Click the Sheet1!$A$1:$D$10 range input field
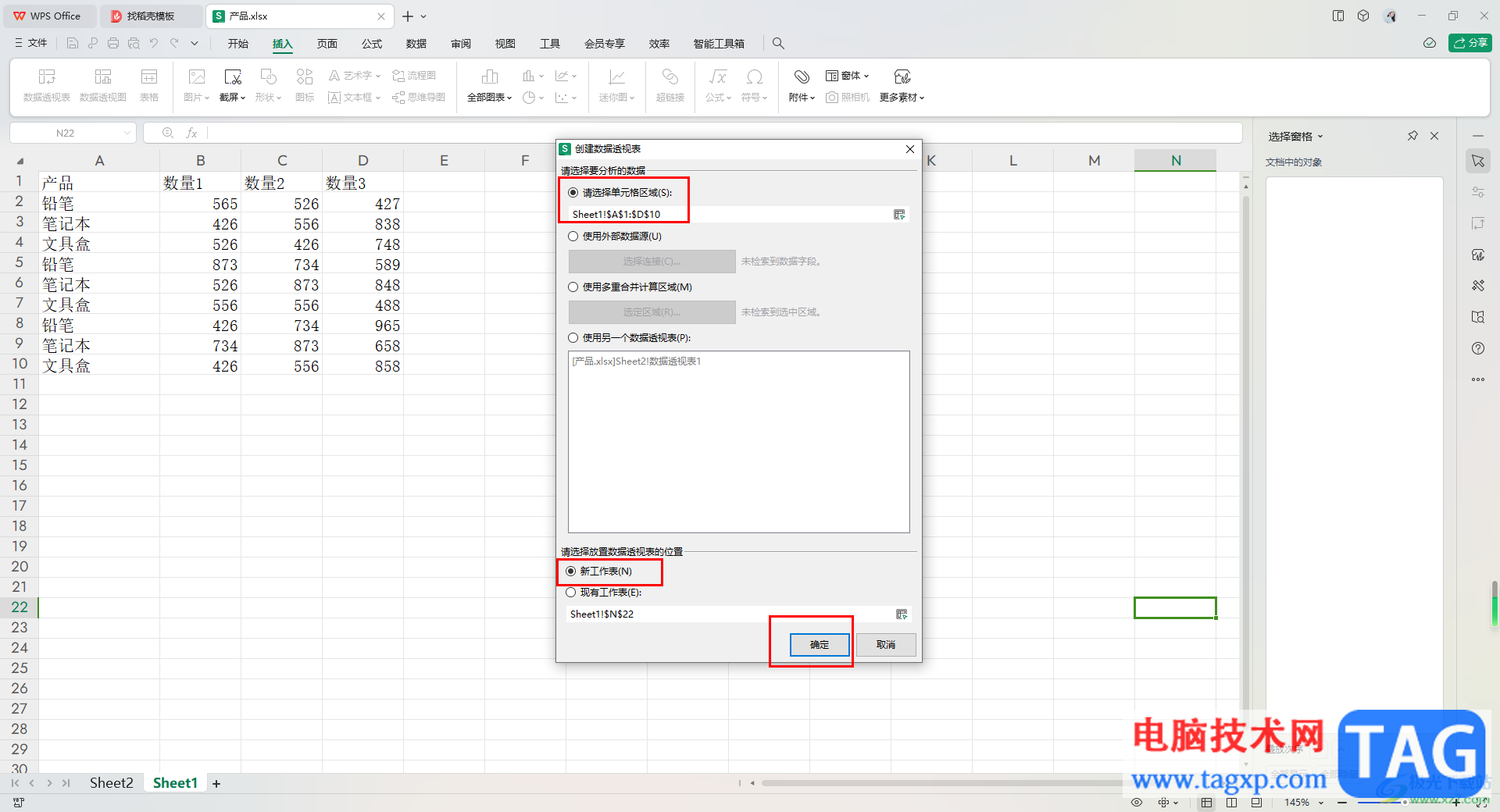The height and width of the screenshot is (812, 1500). pyautogui.click(x=730, y=215)
